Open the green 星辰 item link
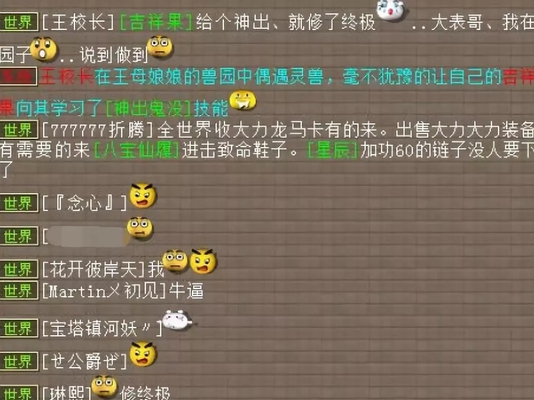The height and width of the screenshot is (400, 534). click(332, 150)
